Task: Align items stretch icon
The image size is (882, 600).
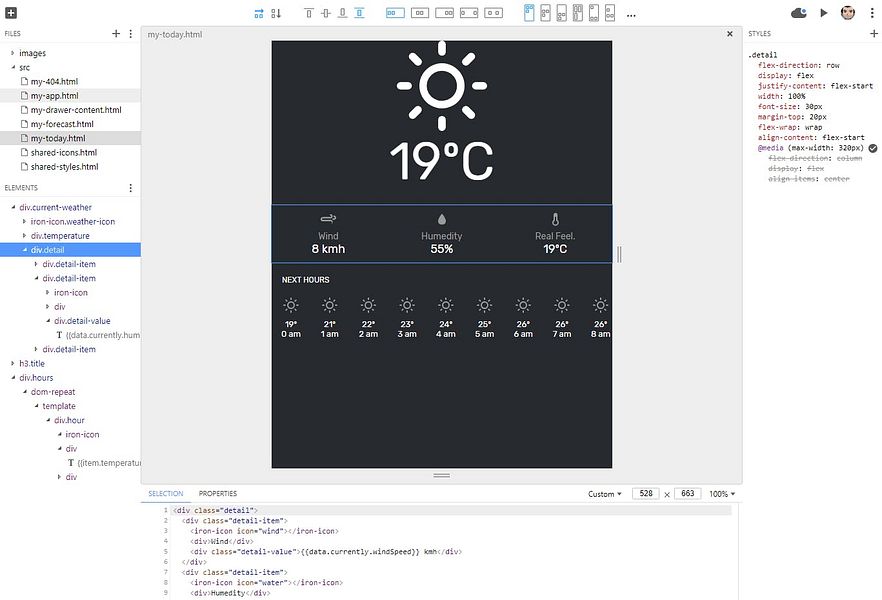Action: (359, 13)
